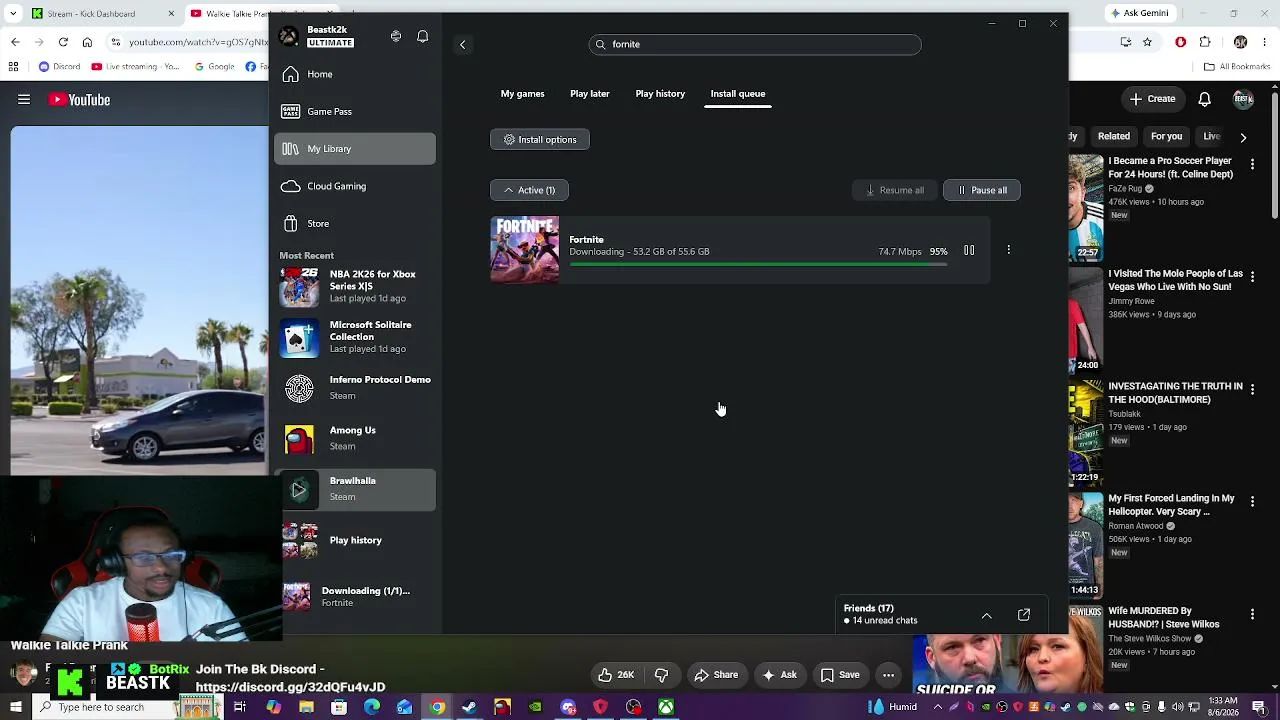Open the Chrome tab search dropdown

(14, 14)
